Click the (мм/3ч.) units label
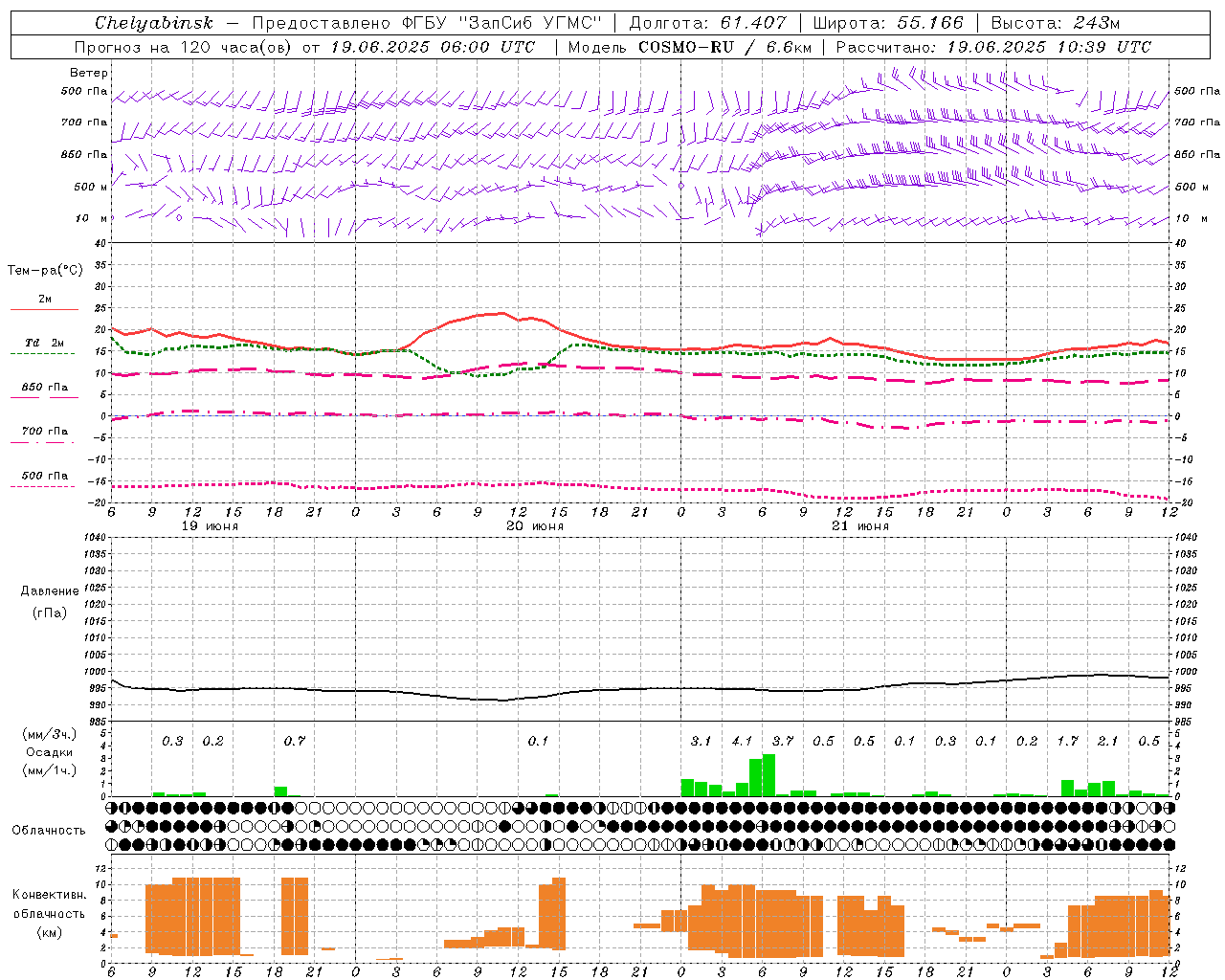The image size is (1225, 980). point(50,734)
